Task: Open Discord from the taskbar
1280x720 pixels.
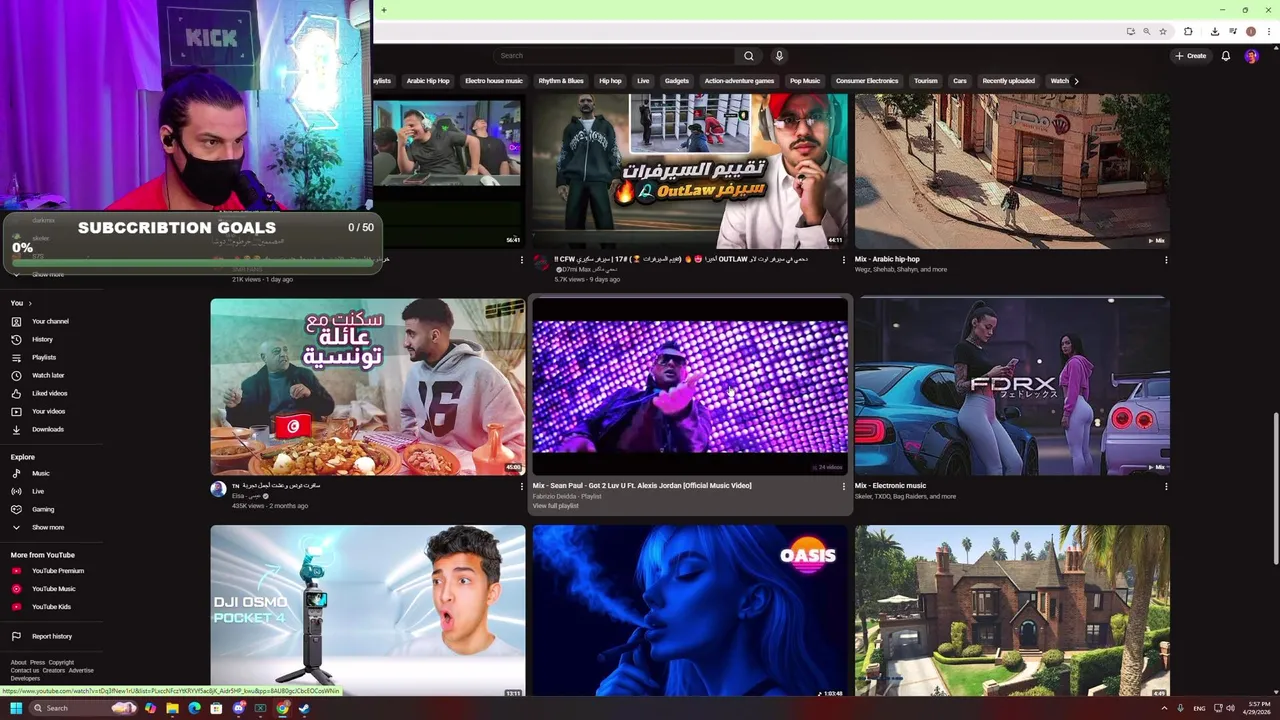Action: tap(238, 708)
